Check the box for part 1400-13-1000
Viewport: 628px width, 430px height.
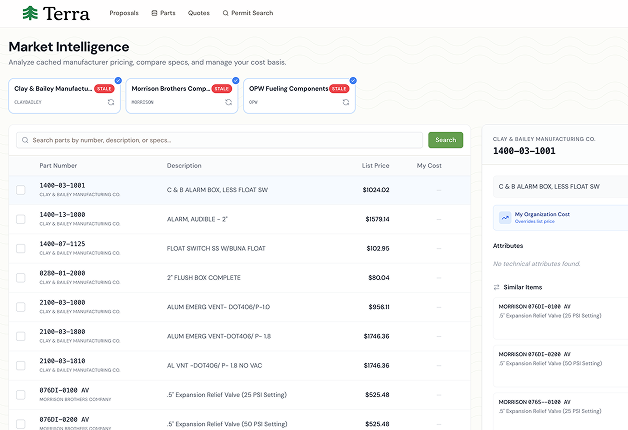20,219
